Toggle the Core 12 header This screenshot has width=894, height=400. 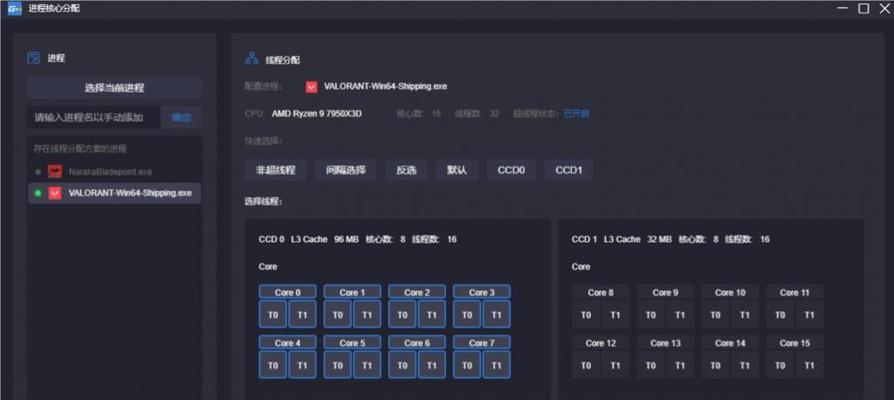pos(601,343)
